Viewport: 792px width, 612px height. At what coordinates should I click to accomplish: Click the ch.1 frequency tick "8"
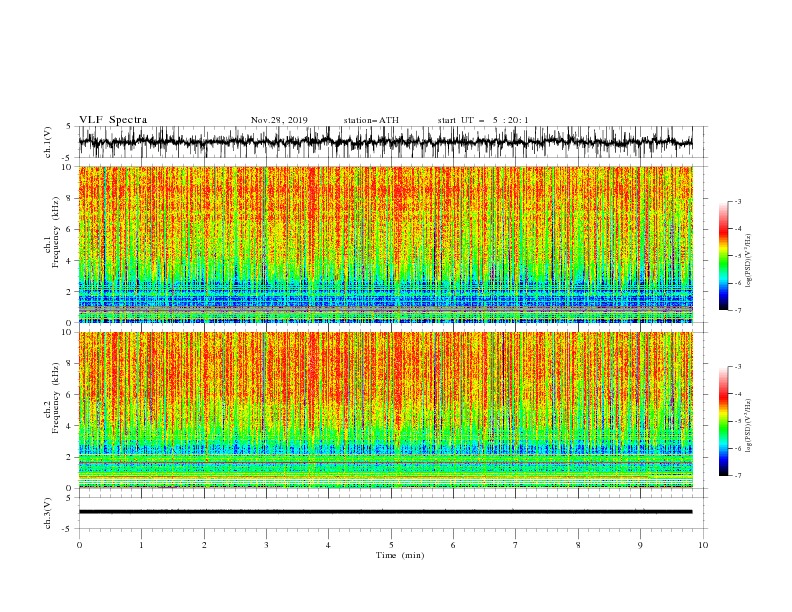point(69,198)
